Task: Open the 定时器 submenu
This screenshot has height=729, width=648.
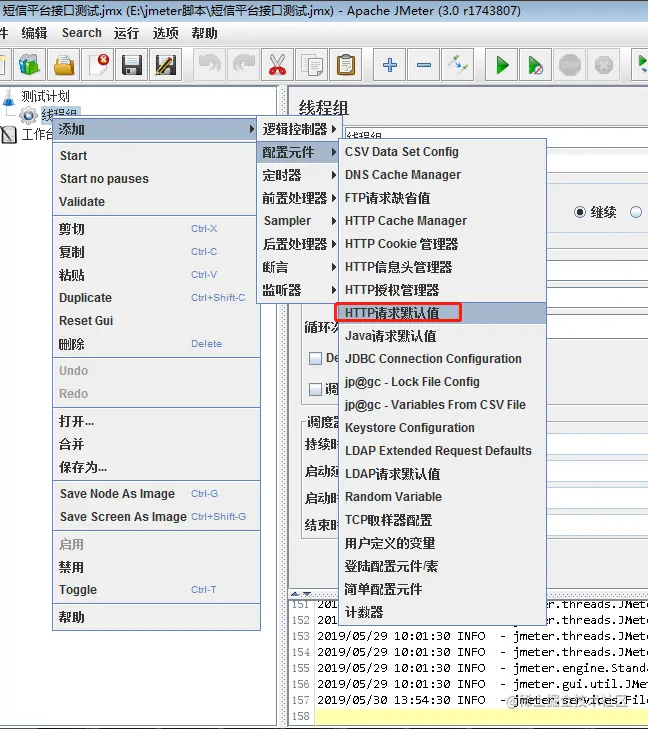Action: tap(299, 175)
